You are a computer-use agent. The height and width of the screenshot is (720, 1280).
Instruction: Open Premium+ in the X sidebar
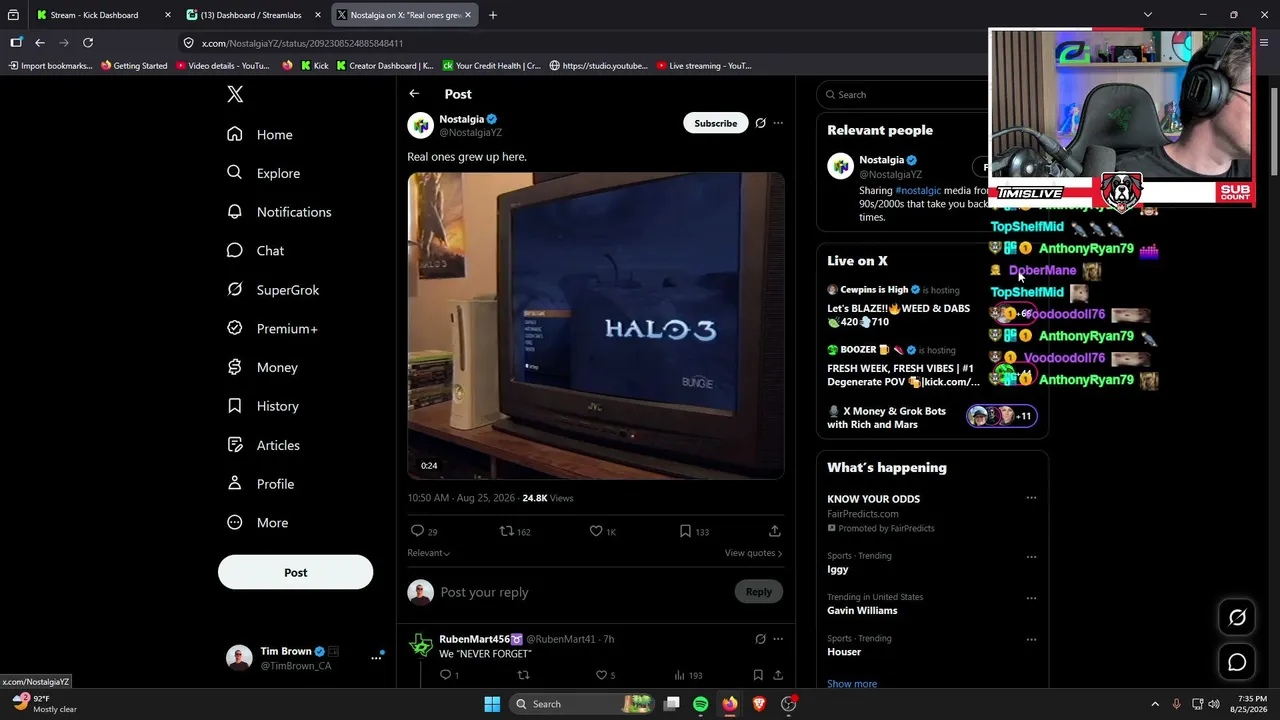(272, 328)
